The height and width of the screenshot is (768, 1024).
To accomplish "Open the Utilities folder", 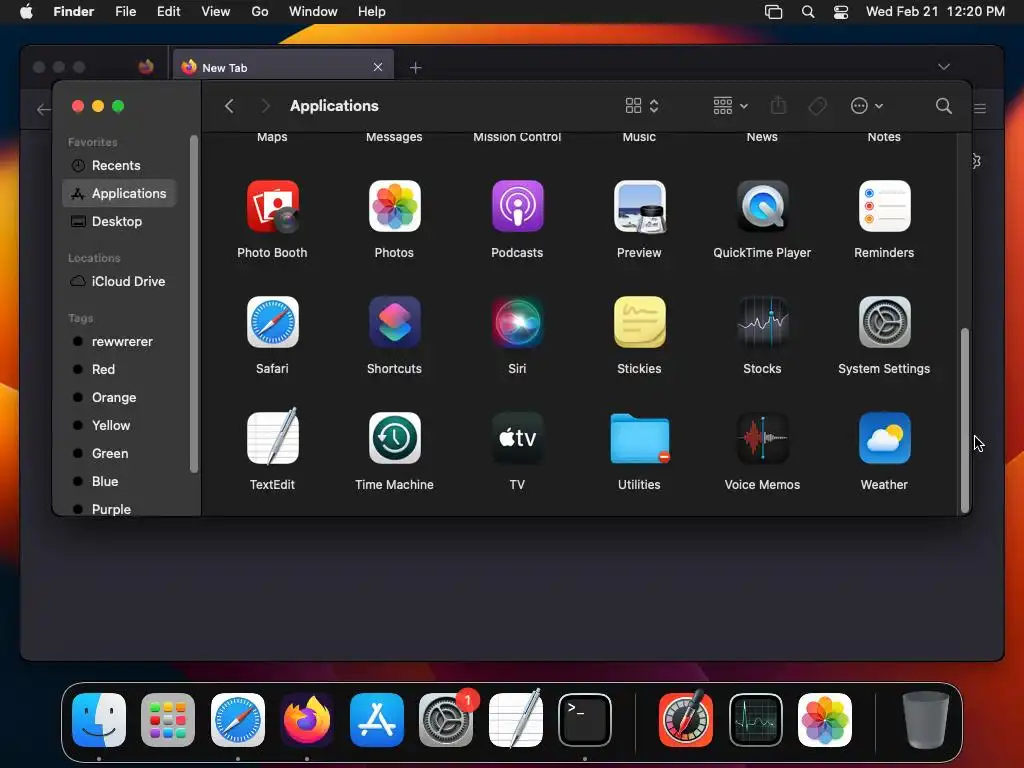I will pyautogui.click(x=639, y=438).
